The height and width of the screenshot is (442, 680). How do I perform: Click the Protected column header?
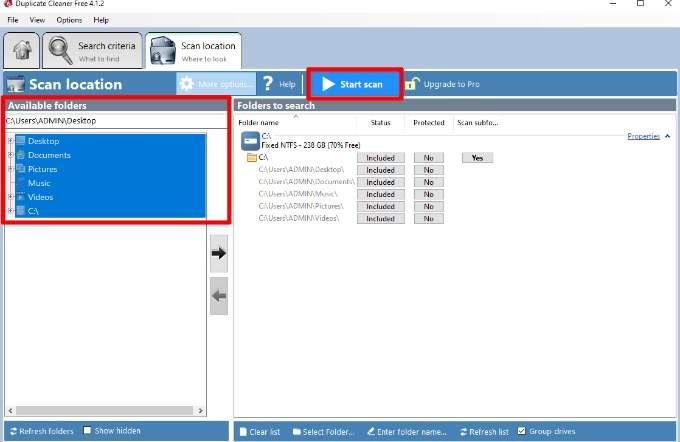click(x=428, y=123)
